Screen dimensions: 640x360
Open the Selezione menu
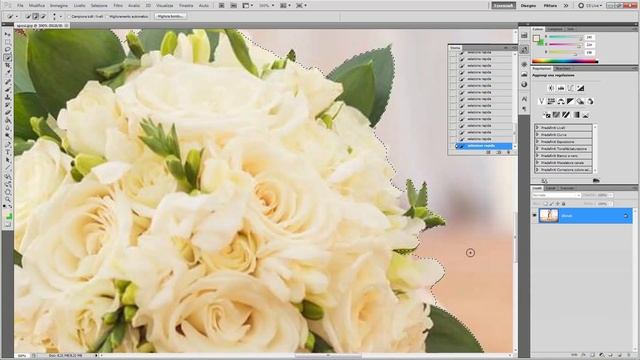click(x=99, y=6)
